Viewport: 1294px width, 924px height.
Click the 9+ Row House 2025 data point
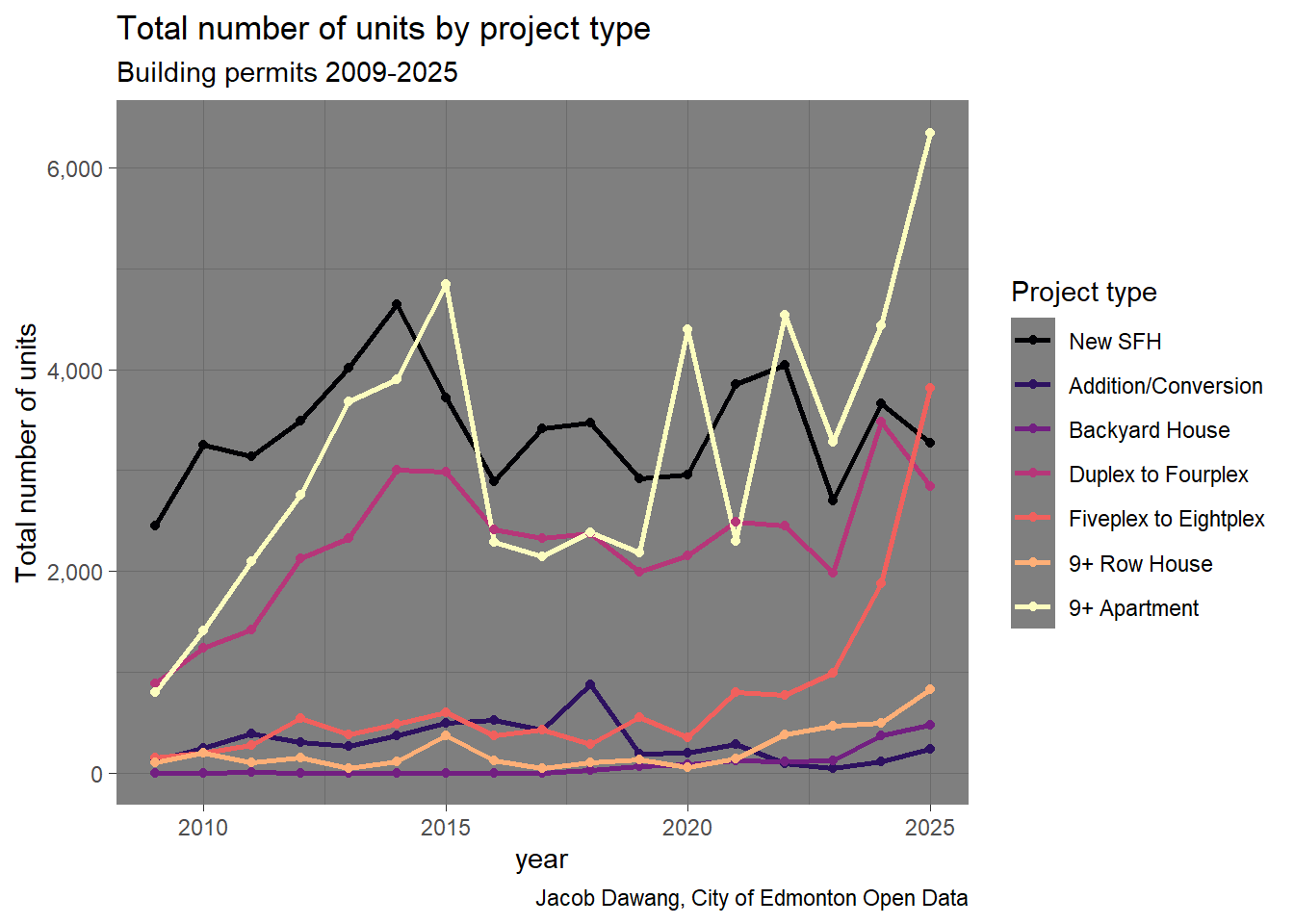pos(930,689)
